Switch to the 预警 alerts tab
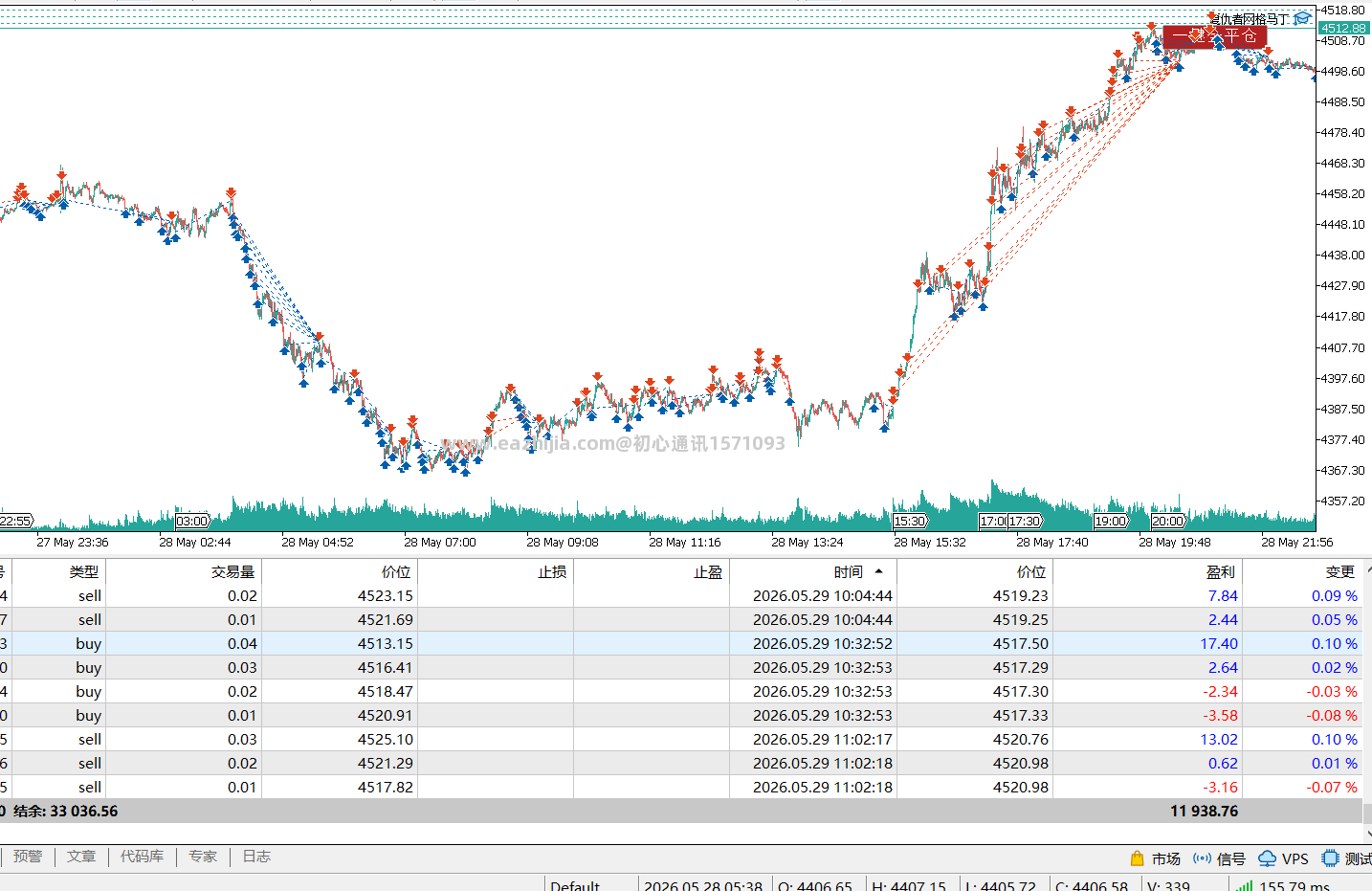 point(28,857)
